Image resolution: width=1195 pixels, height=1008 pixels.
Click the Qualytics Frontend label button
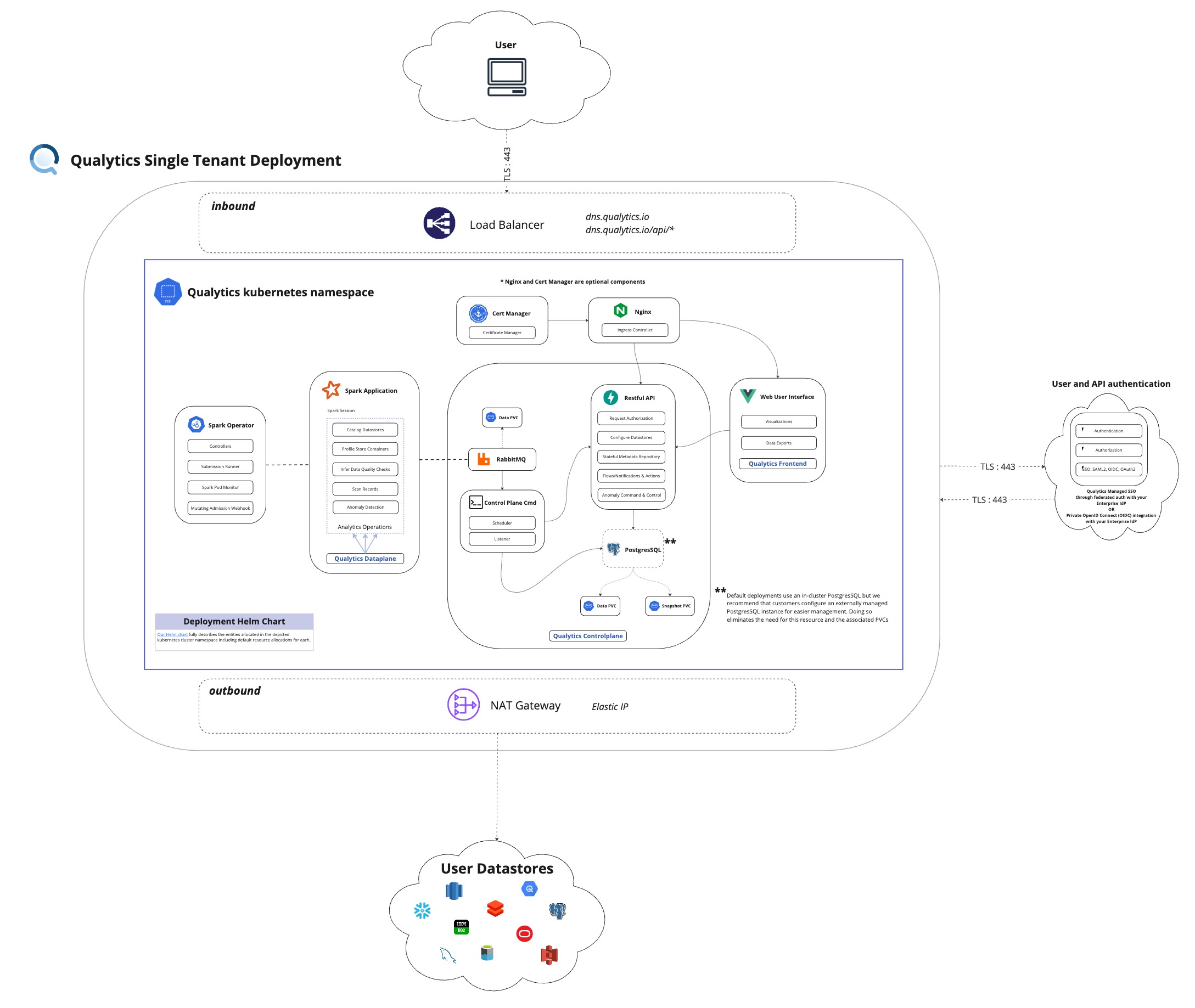click(x=777, y=464)
